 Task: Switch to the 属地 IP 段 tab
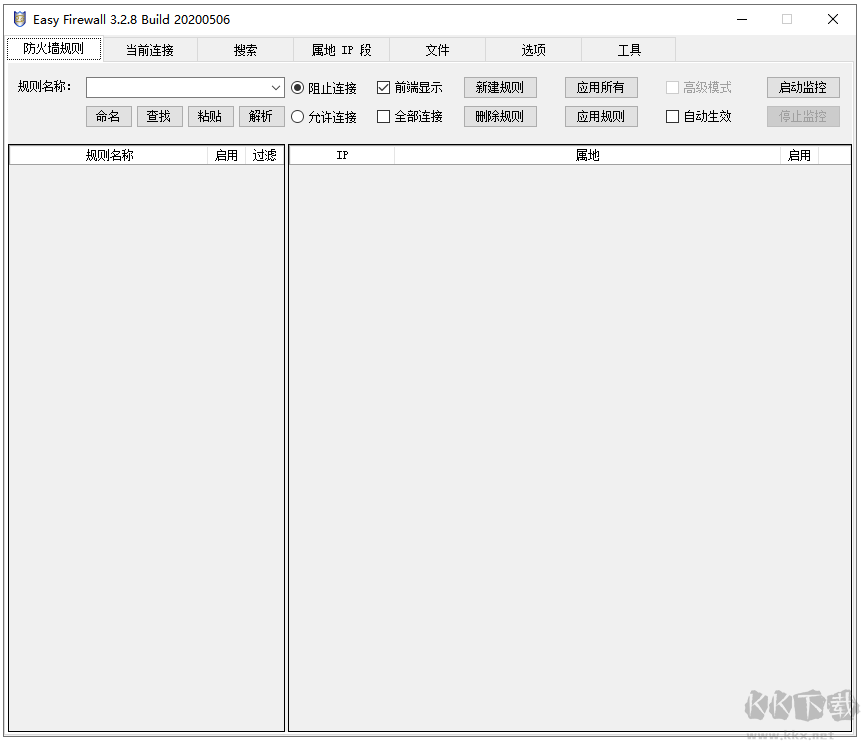pos(340,49)
